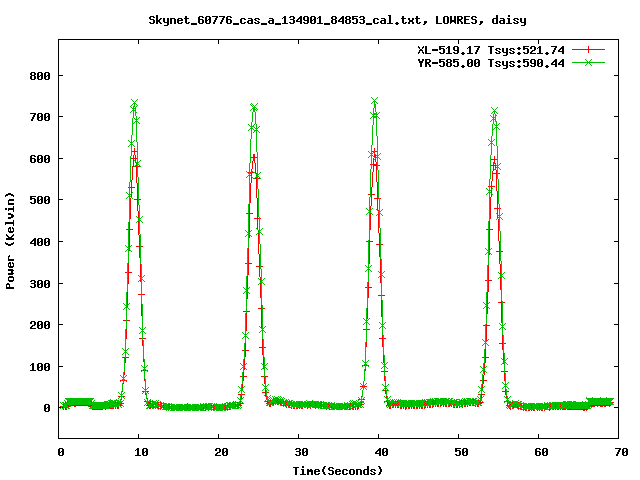Click the 60 x-axis tick label

[x=541, y=452]
